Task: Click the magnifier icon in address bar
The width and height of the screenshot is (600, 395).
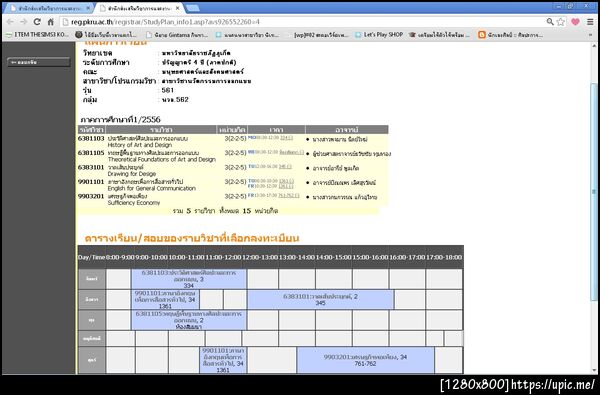Action: point(550,22)
